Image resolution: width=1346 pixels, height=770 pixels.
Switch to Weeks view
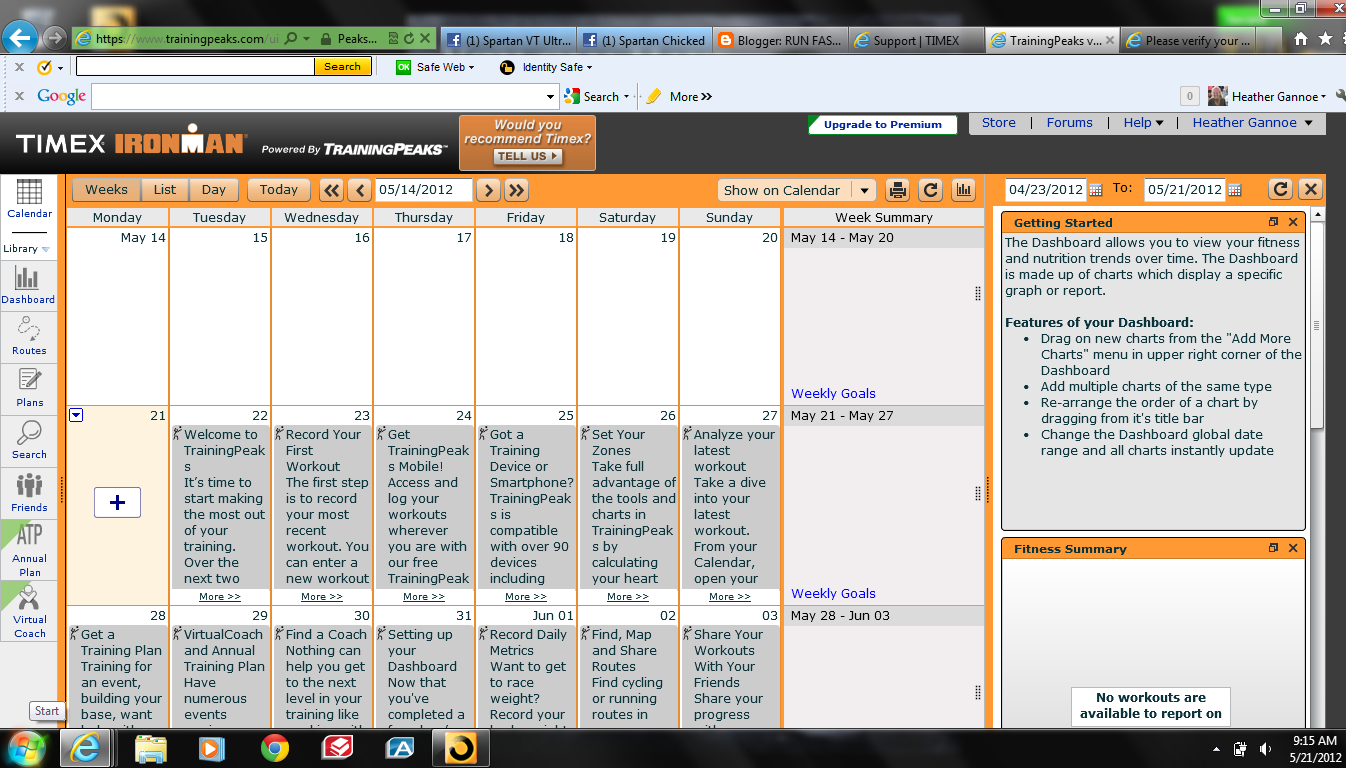click(106, 189)
